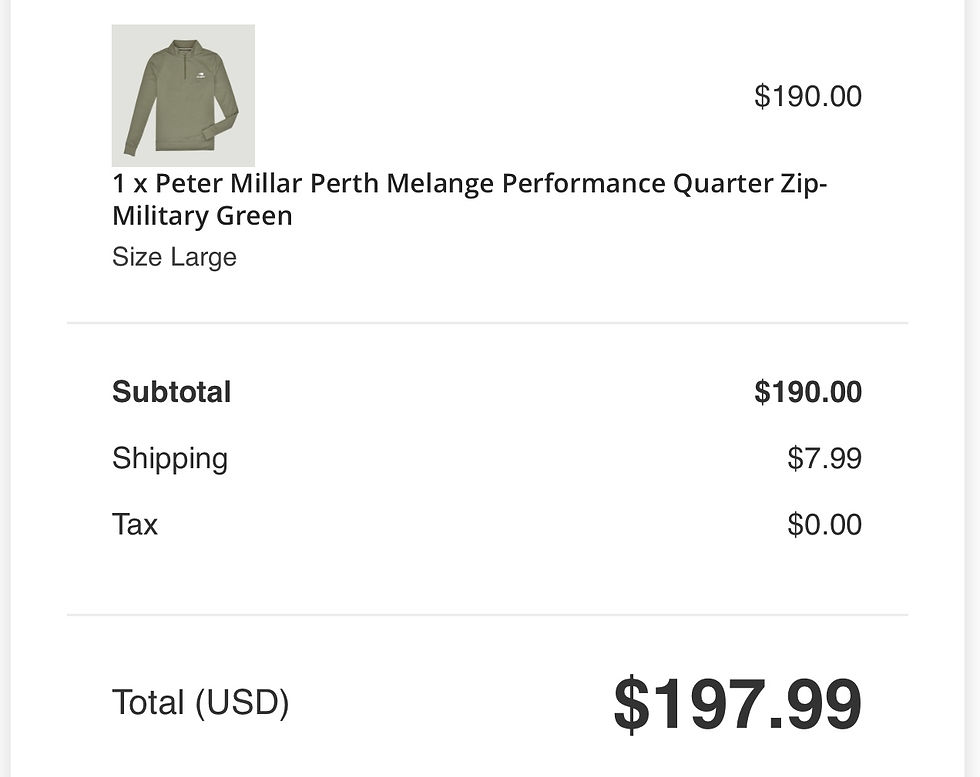Select the Size Large text
The image size is (980, 777).
click(174, 257)
